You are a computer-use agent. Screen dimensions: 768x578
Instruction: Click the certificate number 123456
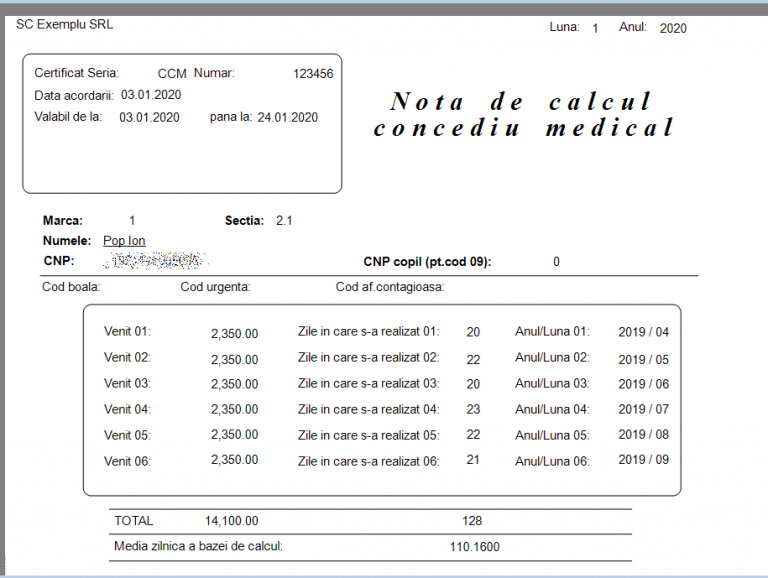point(313,74)
